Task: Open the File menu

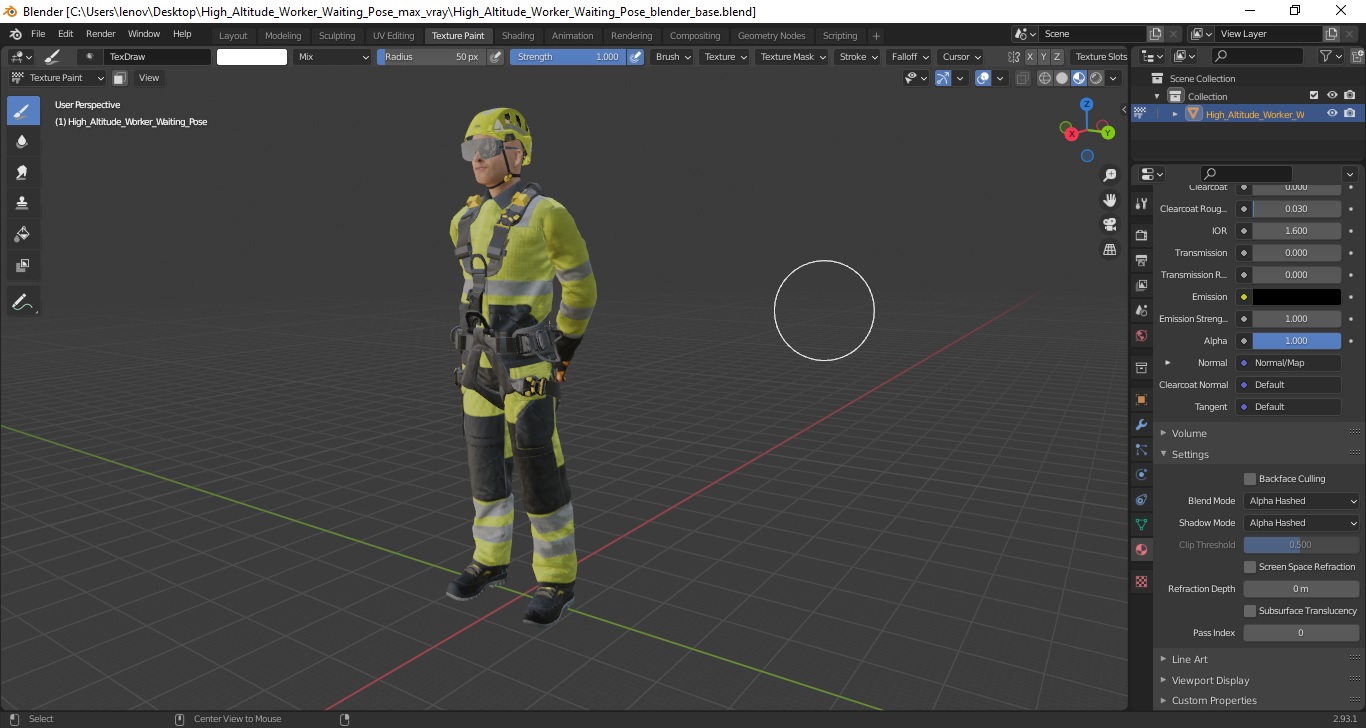Action: (38, 34)
